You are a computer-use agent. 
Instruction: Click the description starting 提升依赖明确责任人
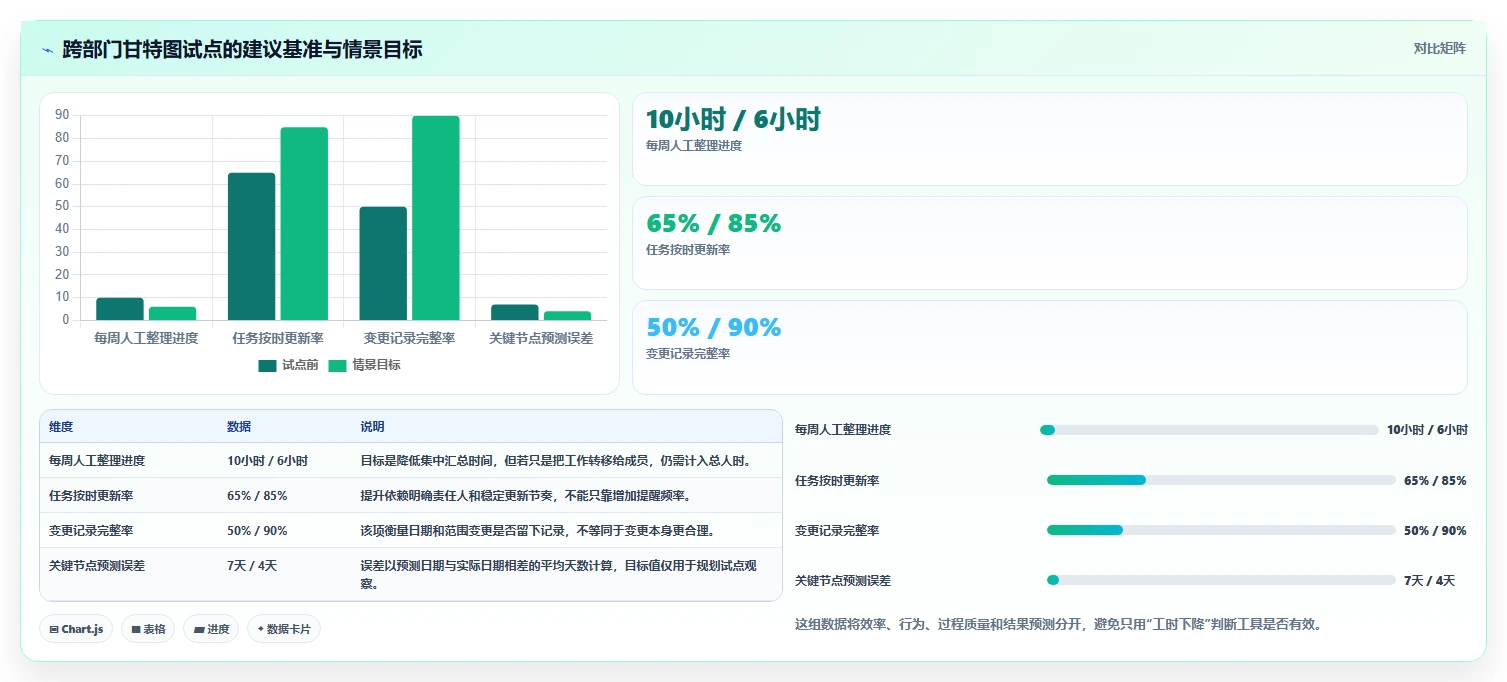click(525, 495)
